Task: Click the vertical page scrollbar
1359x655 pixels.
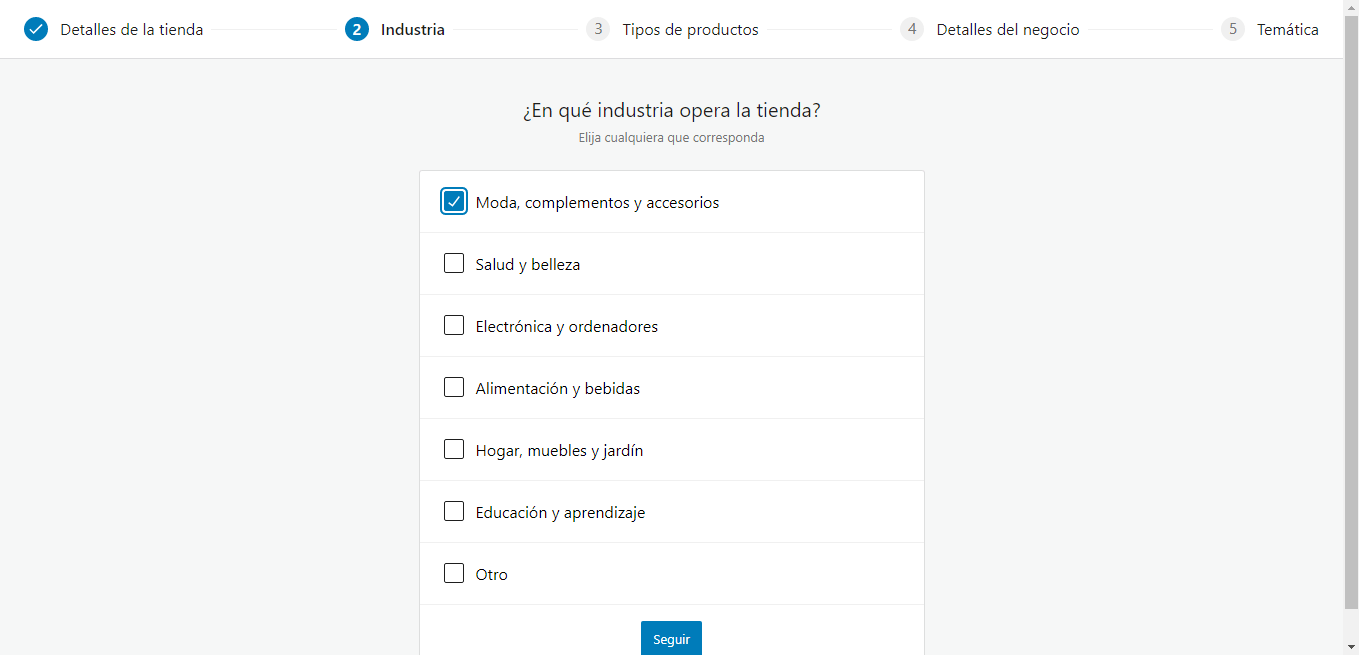Action: point(1350,300)
